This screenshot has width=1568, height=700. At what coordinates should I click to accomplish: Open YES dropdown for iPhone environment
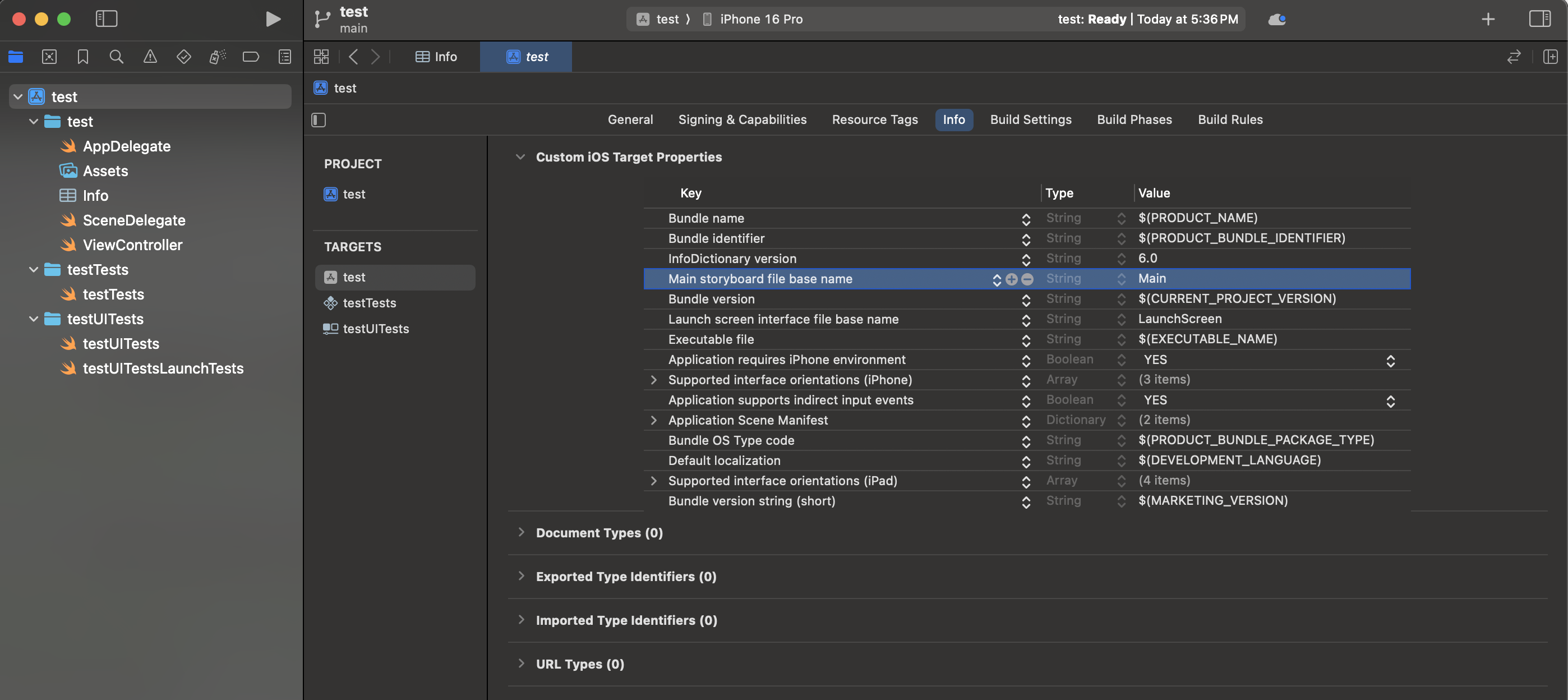[x=1390, y=360]
